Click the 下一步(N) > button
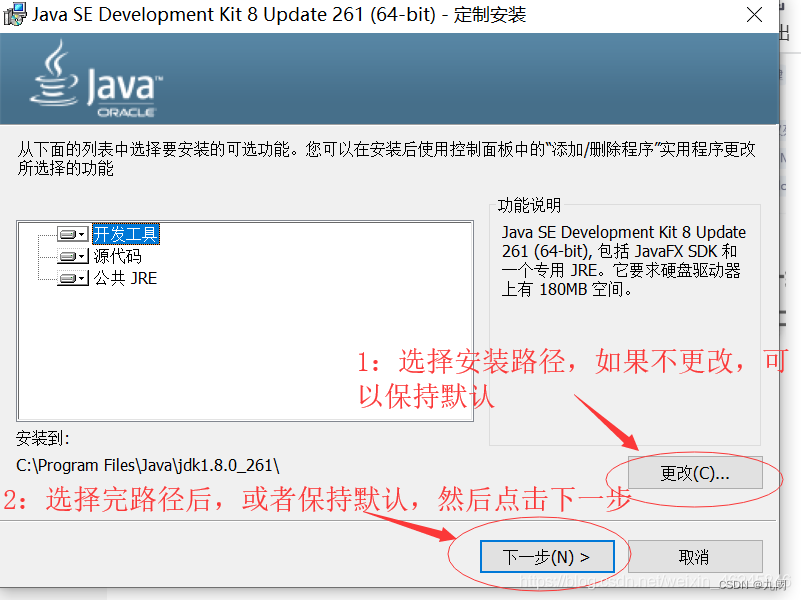Screen dimensions: 801x600 pyautogui.click(x=547, y=557)
